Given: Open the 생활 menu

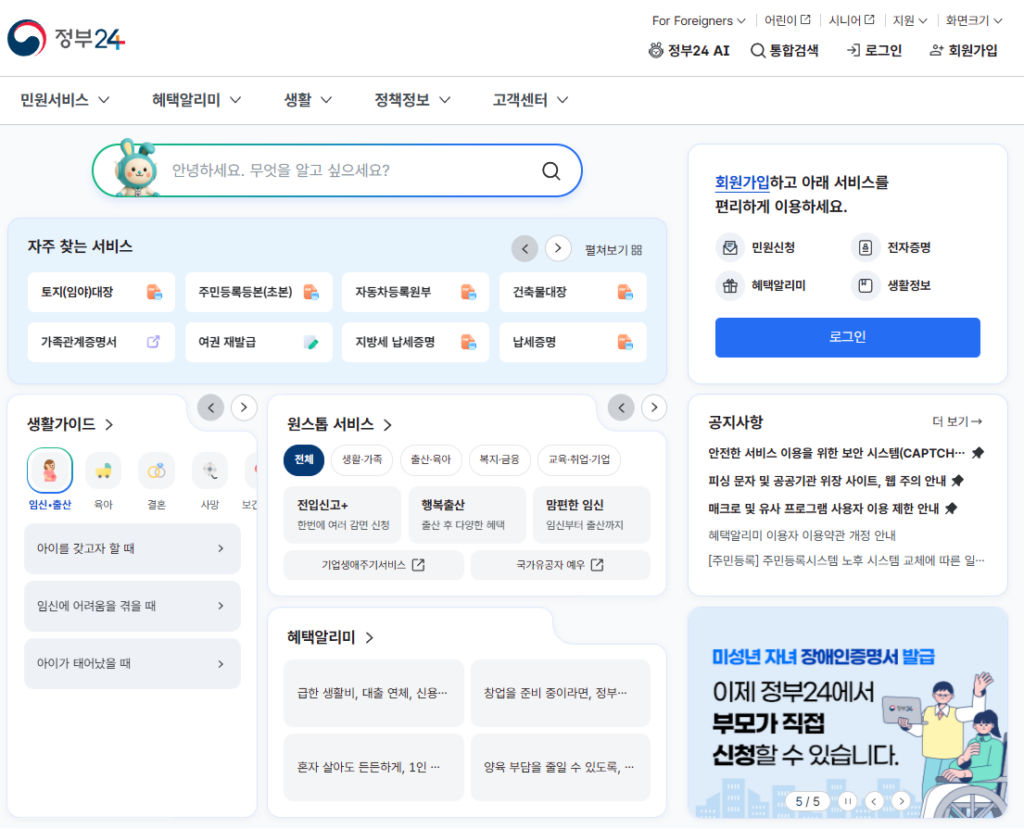Looking at the screenshot, I should click(x=308, y=100).
